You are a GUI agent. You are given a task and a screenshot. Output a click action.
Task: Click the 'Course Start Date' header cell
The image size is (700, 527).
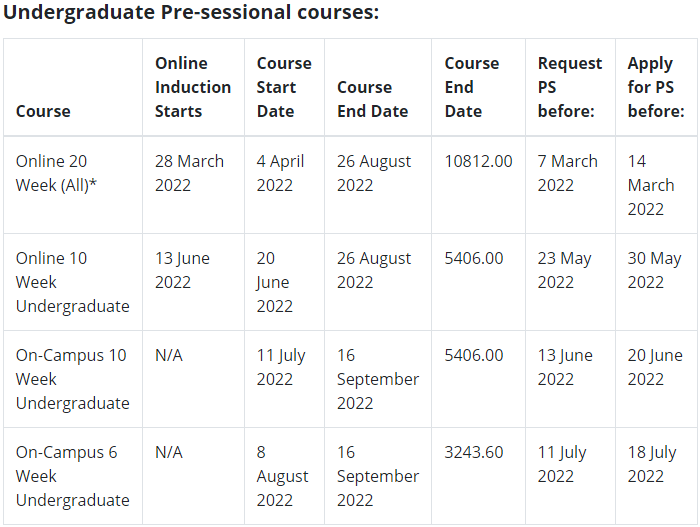pyautogui.click(x=284, y=87)
